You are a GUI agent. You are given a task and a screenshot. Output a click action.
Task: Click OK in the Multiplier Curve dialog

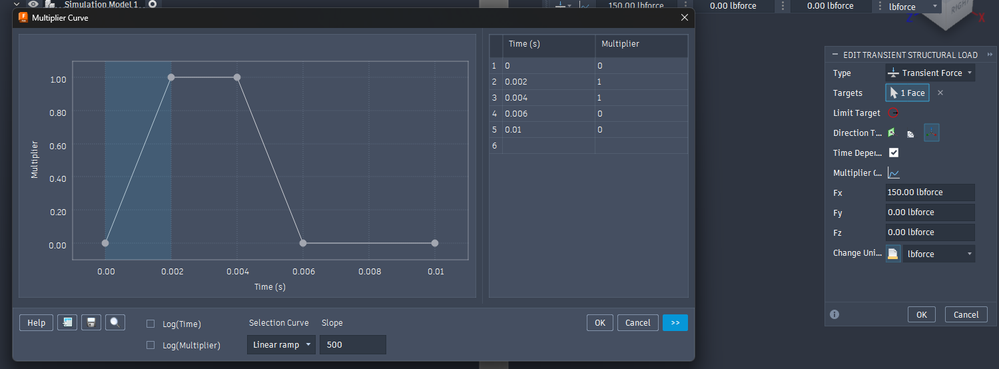[600, 322]
